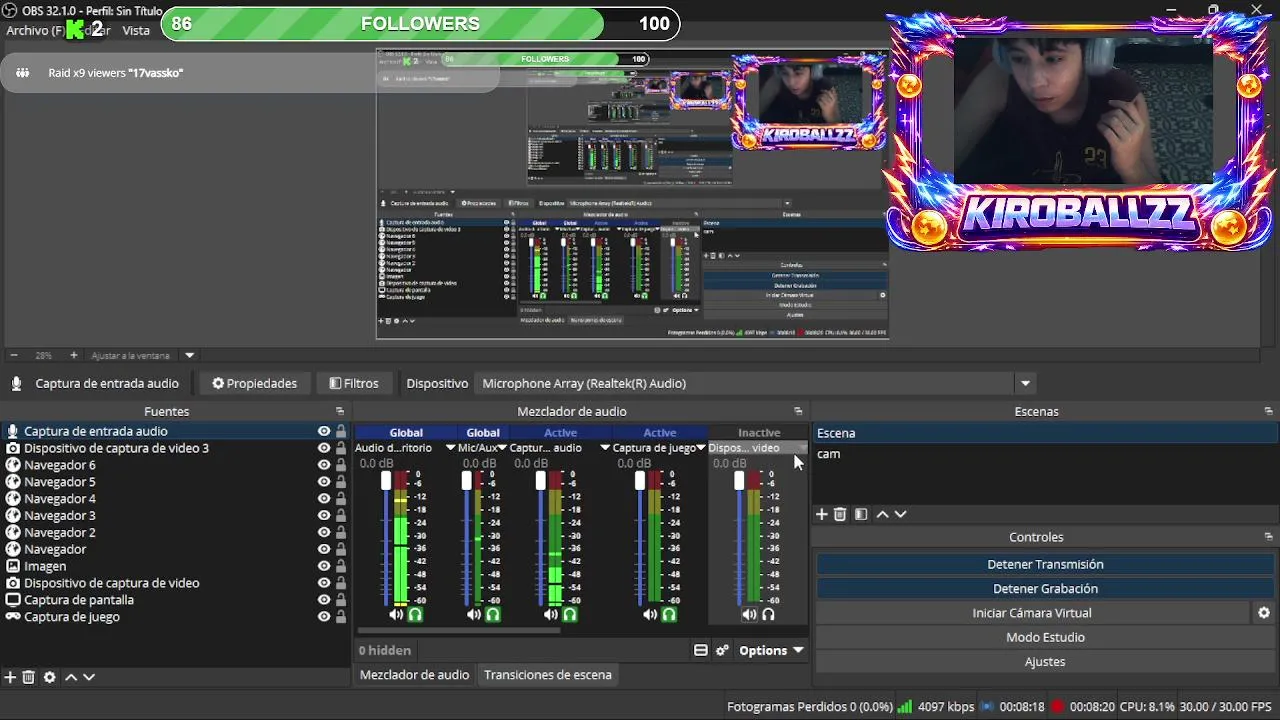
Task: Click Detener Grabación button
Action: pyautogui.click(x=1045, y=589)
